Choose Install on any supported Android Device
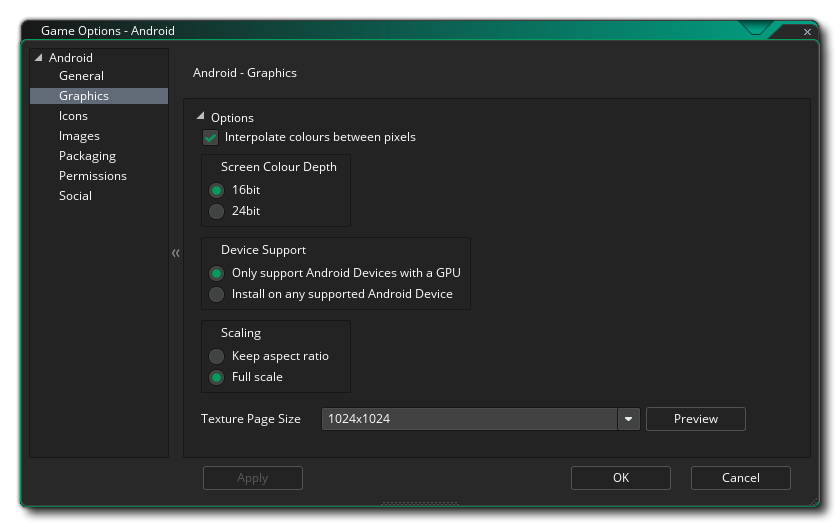Image resolution: width=840 pixels, height=527 pixels. tap(216, 294)
